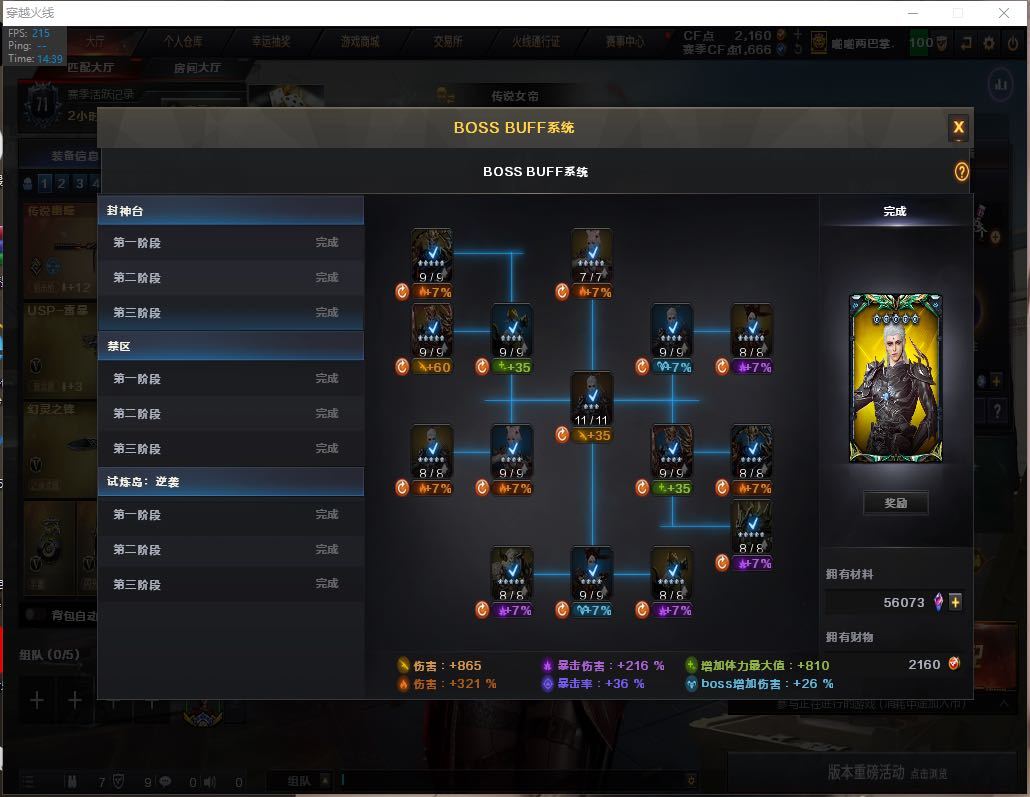Open the settings gear icon in top bar
This screenshot has height=797, width=1030.
989,43
